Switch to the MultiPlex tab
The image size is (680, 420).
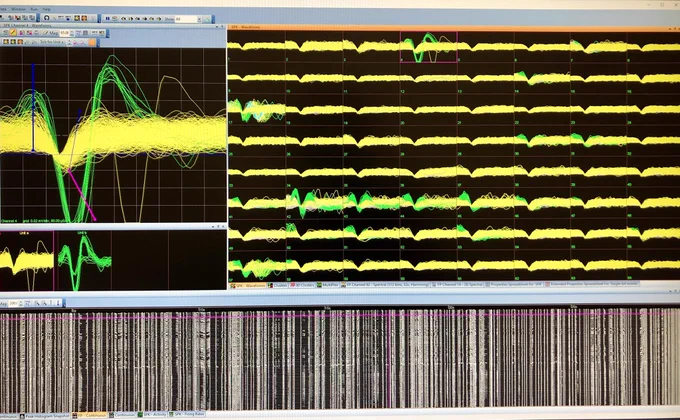pos(328,285)
